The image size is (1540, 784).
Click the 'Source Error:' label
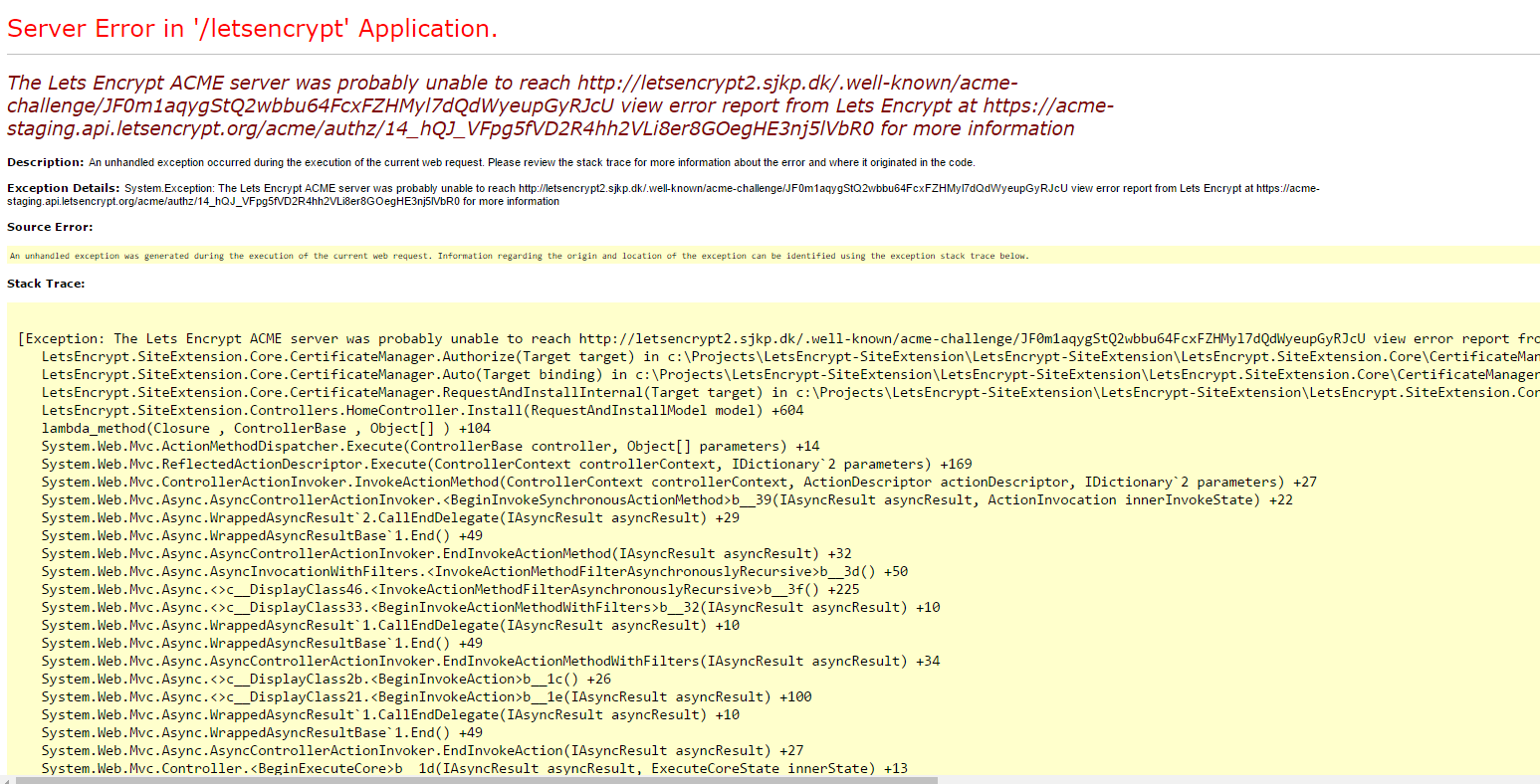click(50, 227)
